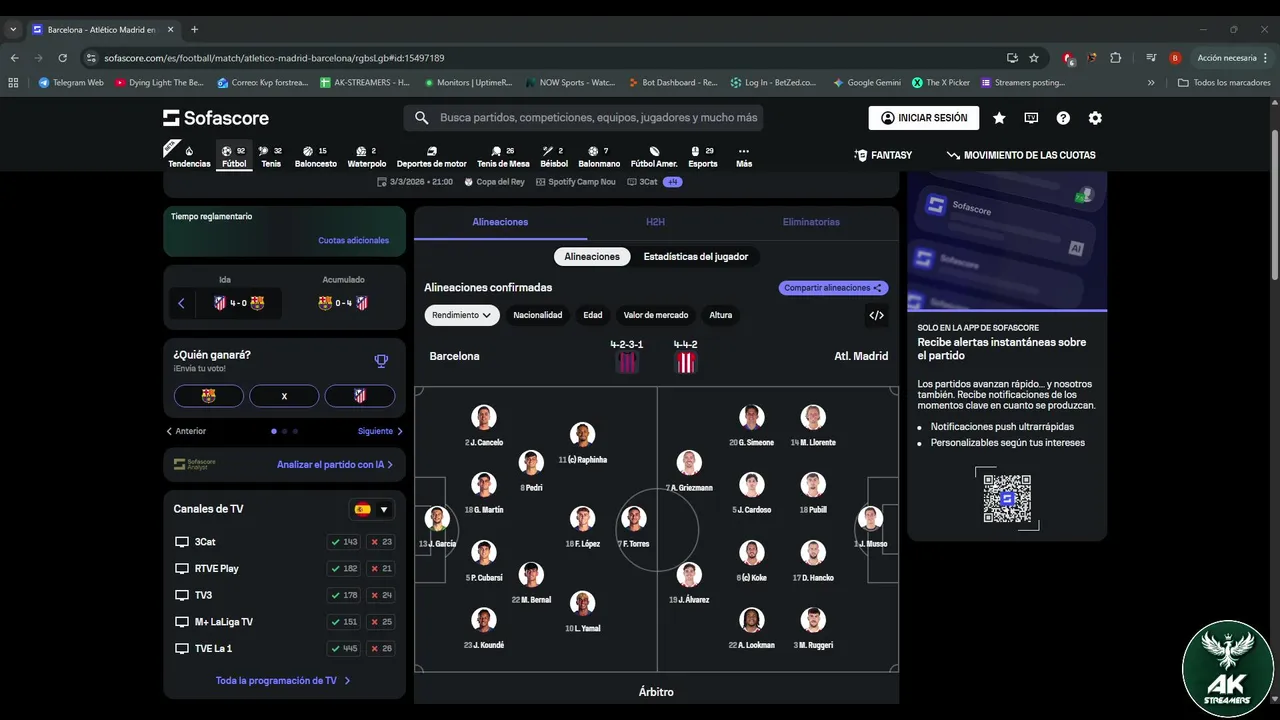This screenshot has width=1280, height=720.
Task: Open browser extensions puzzle icon
Action: tap(1116, 58)
